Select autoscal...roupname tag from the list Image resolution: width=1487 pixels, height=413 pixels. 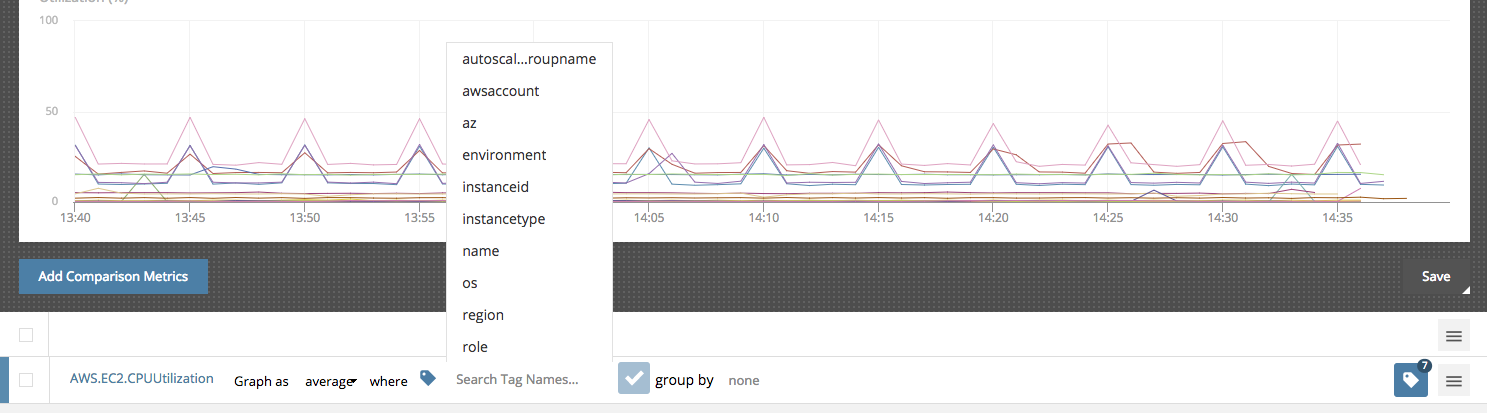(529, 59)
